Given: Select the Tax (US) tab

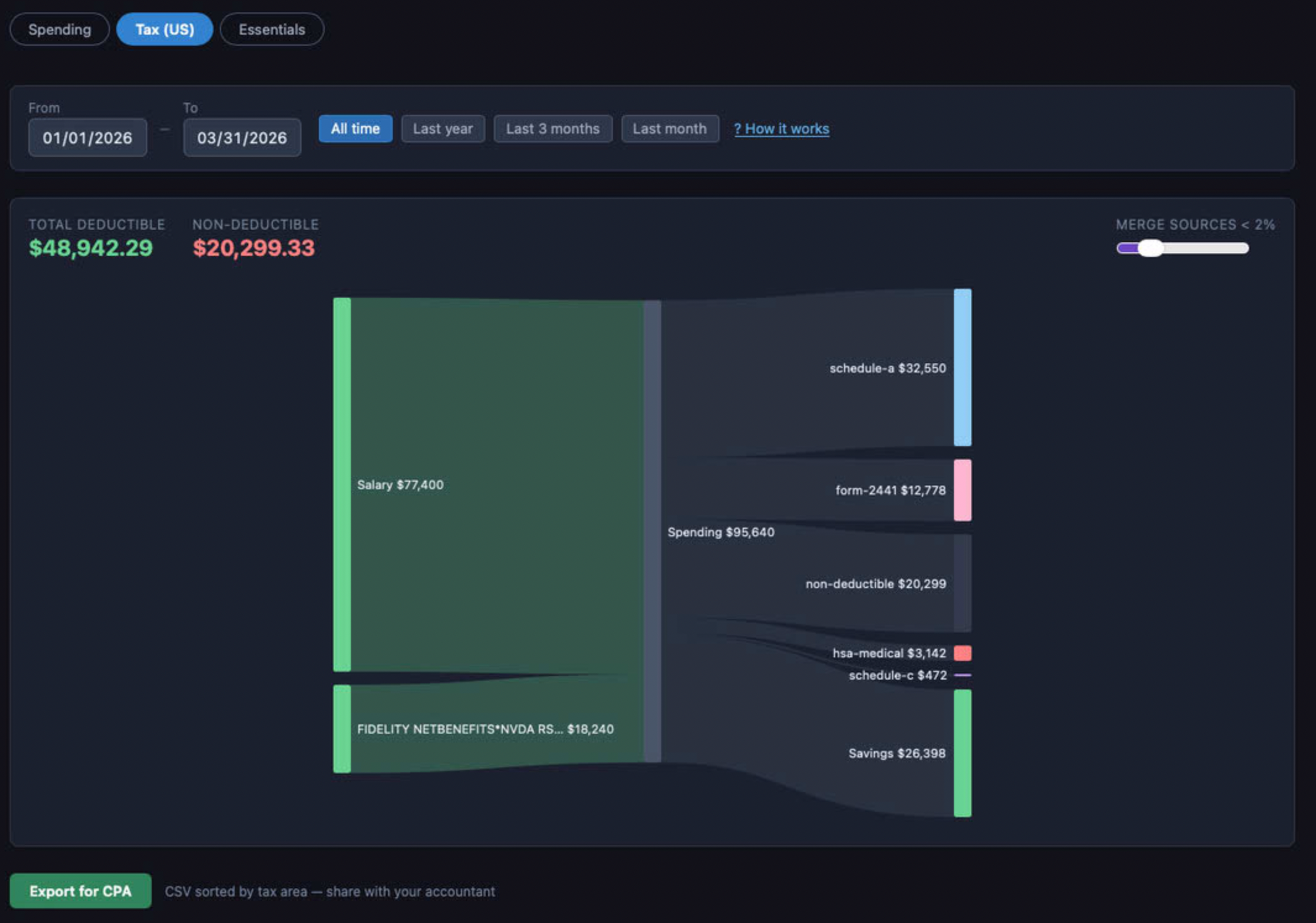Looking at the screenshot, I should point(164,29).
